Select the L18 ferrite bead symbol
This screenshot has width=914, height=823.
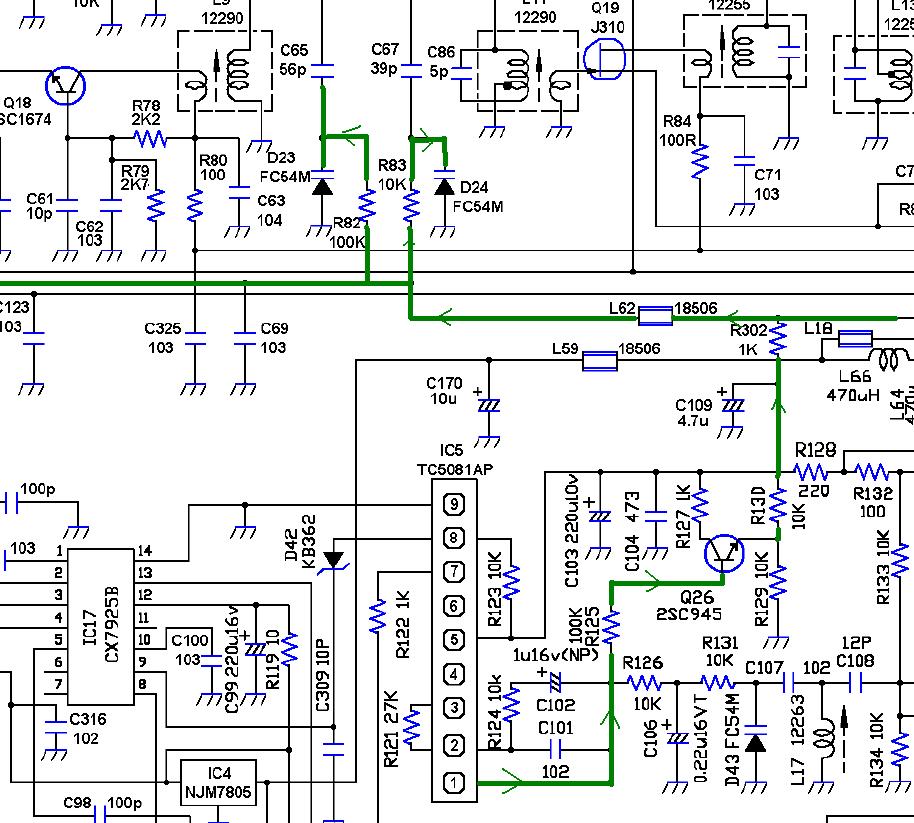pos(855,339)
